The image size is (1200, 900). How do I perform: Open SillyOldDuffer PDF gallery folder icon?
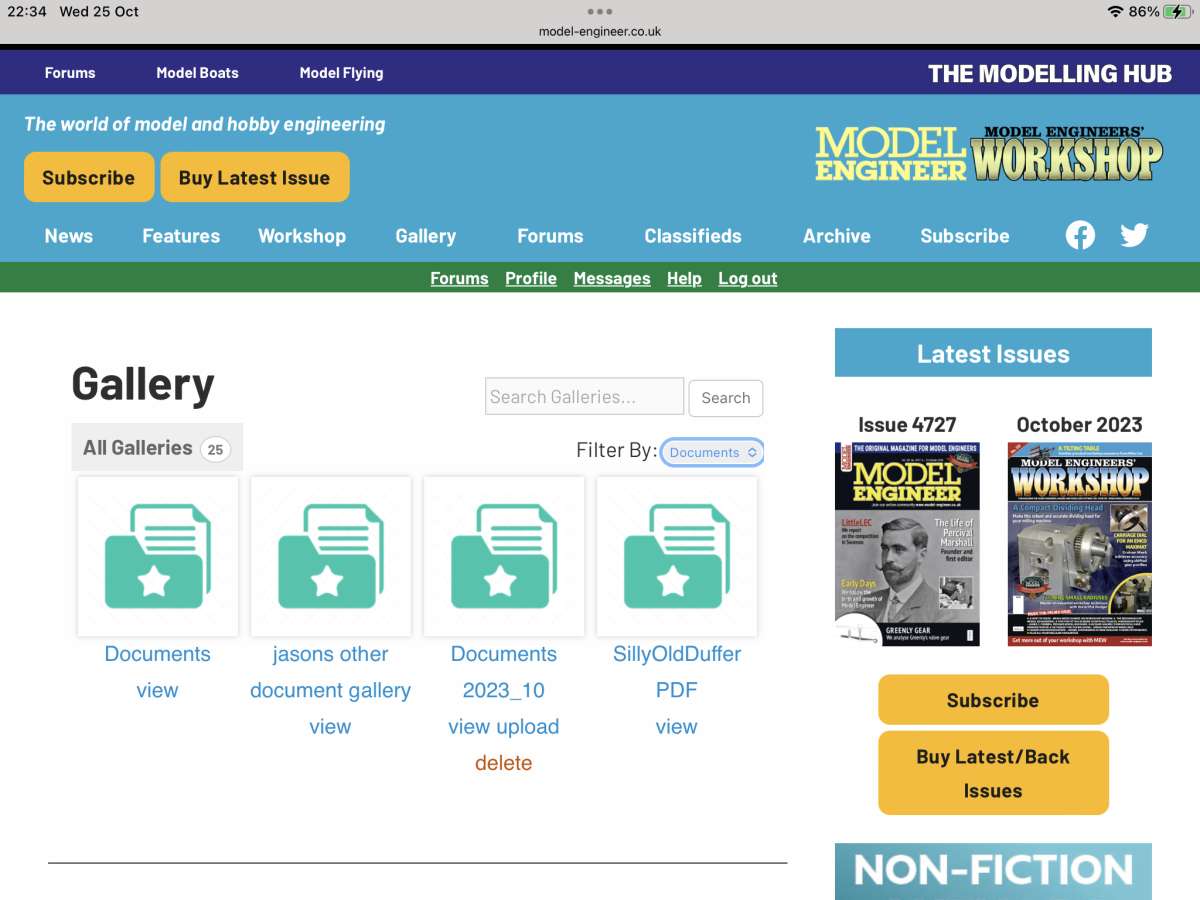(677, 556)
